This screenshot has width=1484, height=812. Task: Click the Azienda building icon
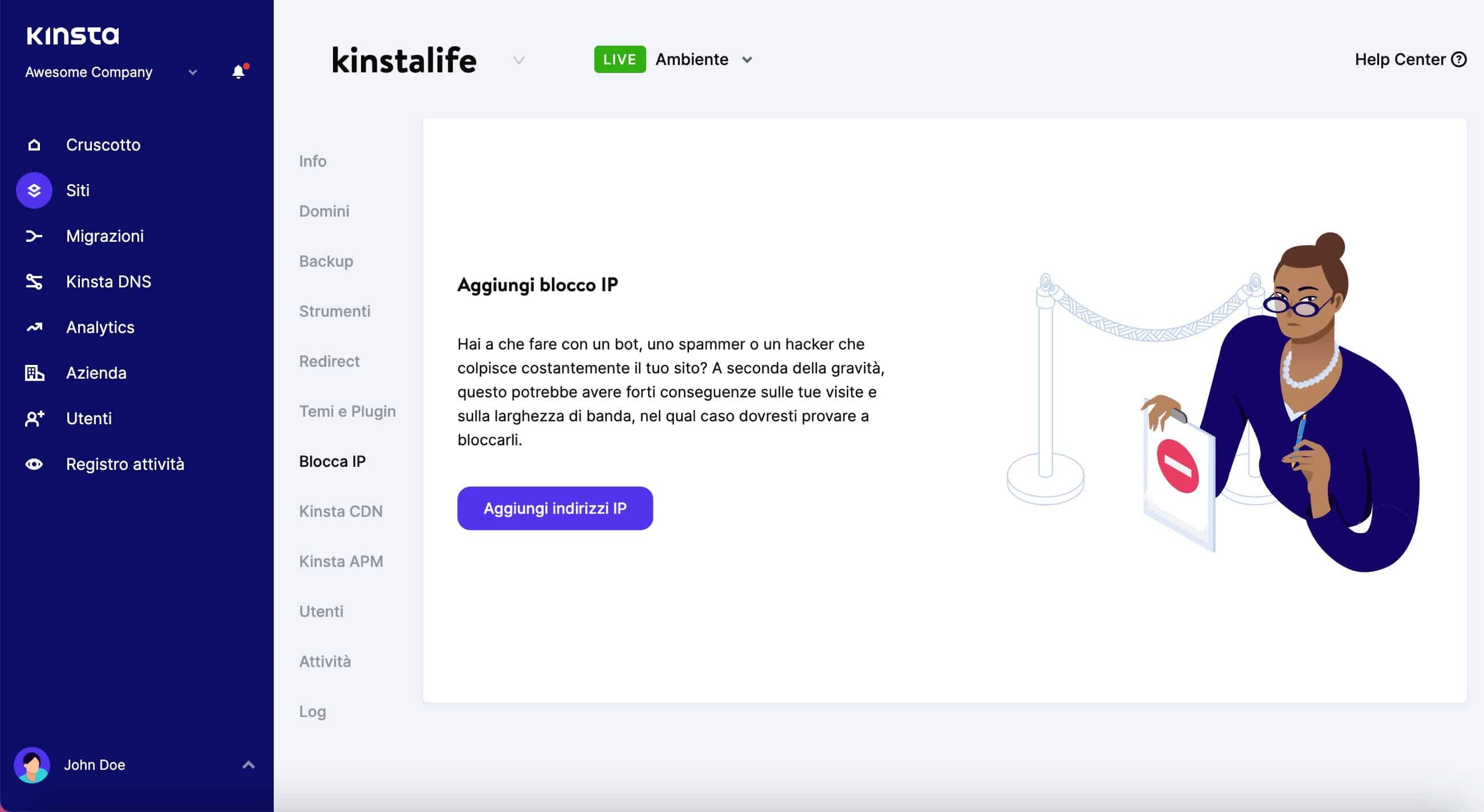(34, 372)
